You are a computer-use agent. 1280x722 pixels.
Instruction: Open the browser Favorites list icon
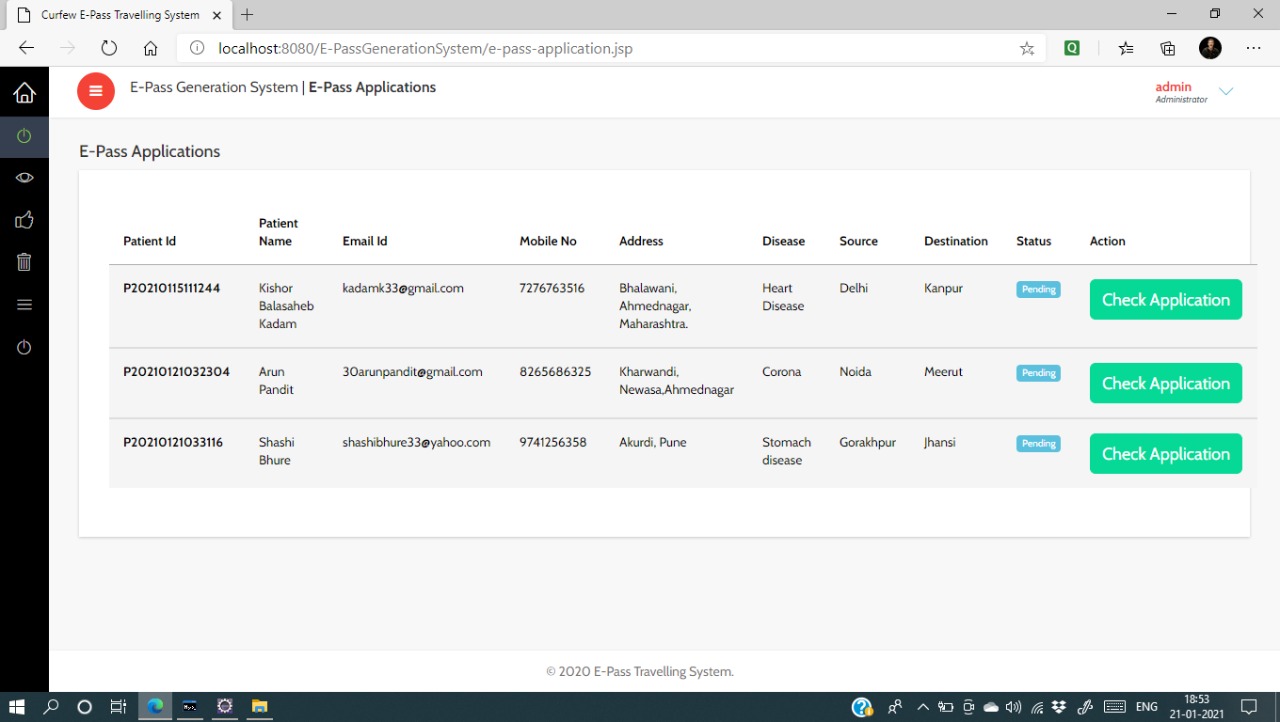(1126, 48)
